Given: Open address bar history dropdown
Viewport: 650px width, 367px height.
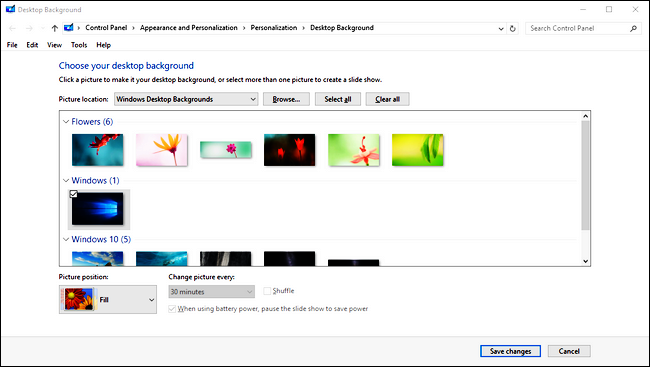Looking at the screenshot, I should pyautogui.click(x=501, y=29).
